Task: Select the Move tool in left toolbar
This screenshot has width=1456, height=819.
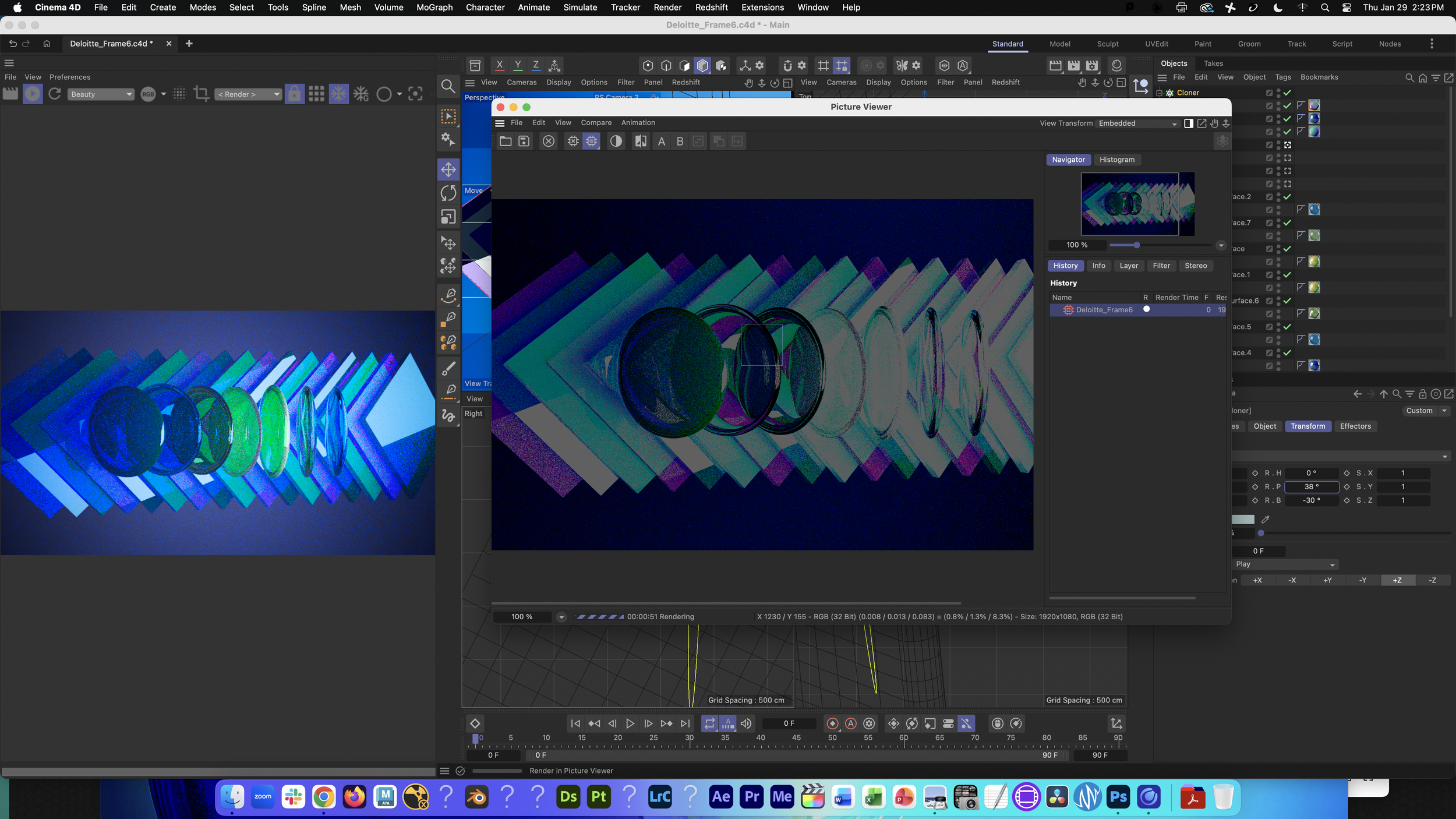Action: [448, 170]
